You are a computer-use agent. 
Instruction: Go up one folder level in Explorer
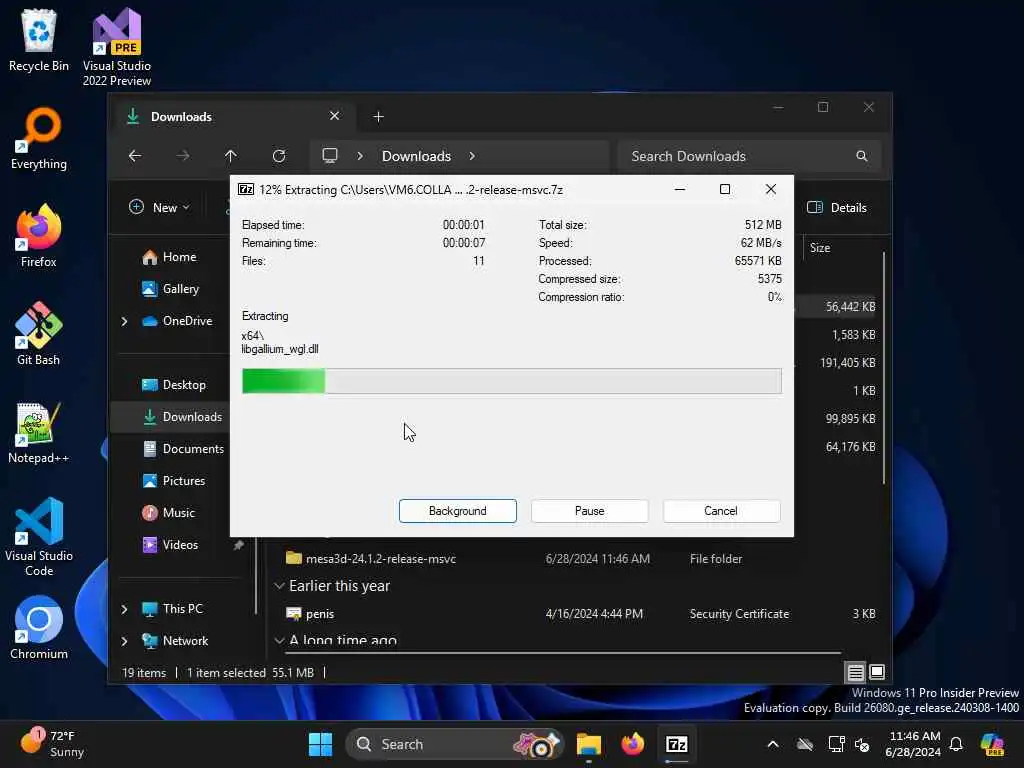(231, 156)
